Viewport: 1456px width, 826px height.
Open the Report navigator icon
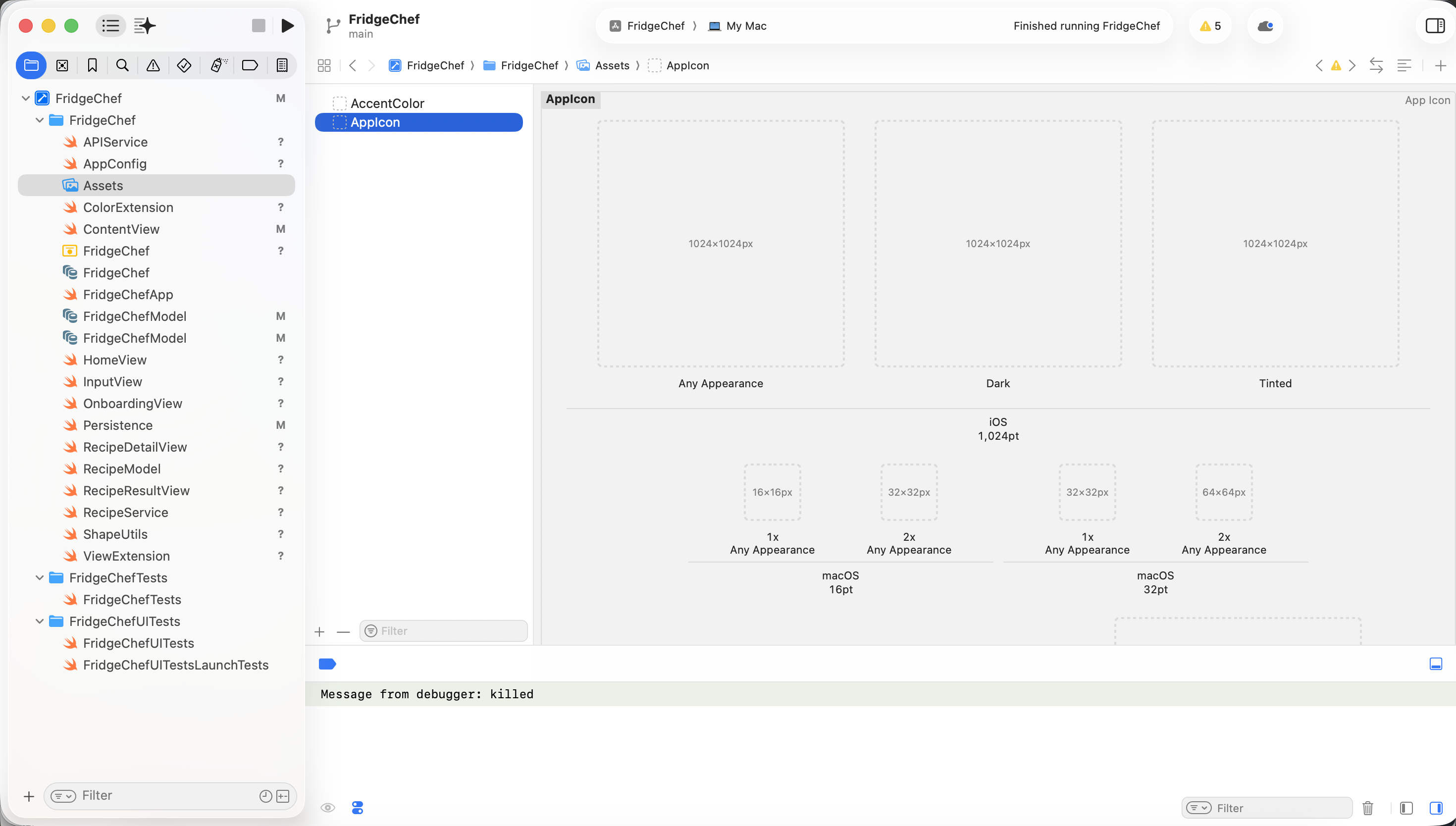coord(281,65)
